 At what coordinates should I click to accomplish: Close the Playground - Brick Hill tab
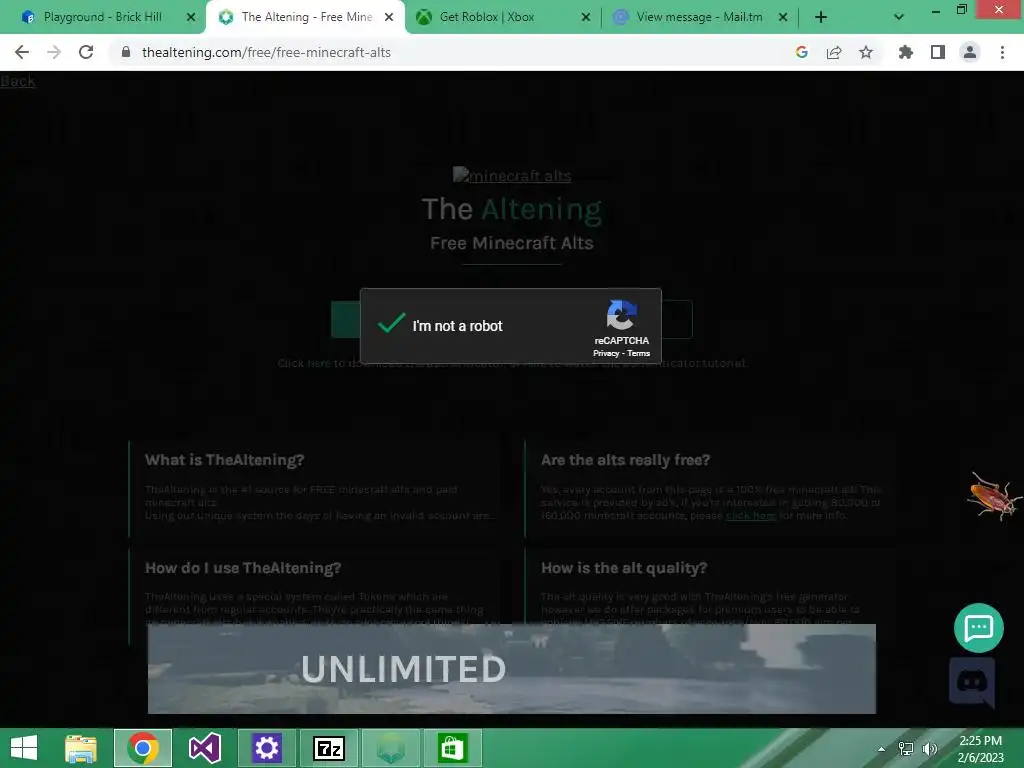click(x=191, y=17)
